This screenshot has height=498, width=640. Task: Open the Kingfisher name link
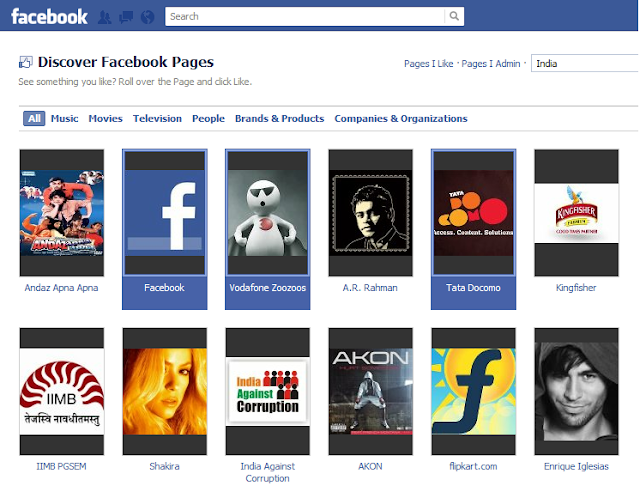(576, 288)
